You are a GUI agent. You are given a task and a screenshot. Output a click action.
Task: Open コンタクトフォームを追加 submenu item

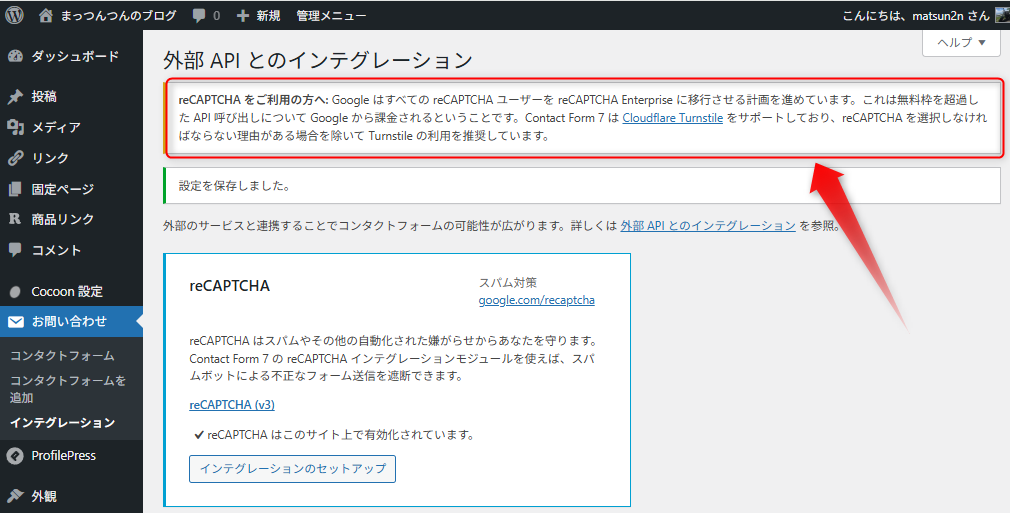coord(68,388)
